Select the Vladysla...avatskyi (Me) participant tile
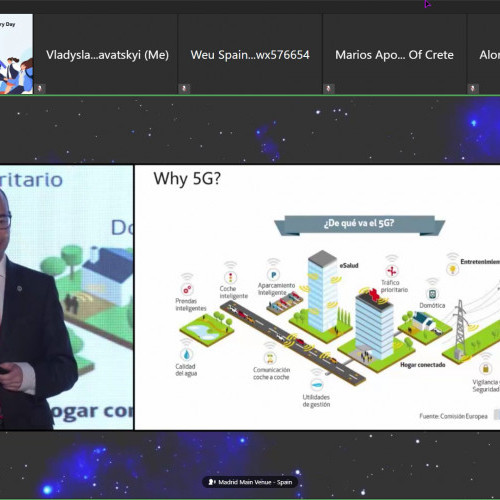The width and height of the screenshot is (500, 500). pyautogui.click(x=106, y=54)
